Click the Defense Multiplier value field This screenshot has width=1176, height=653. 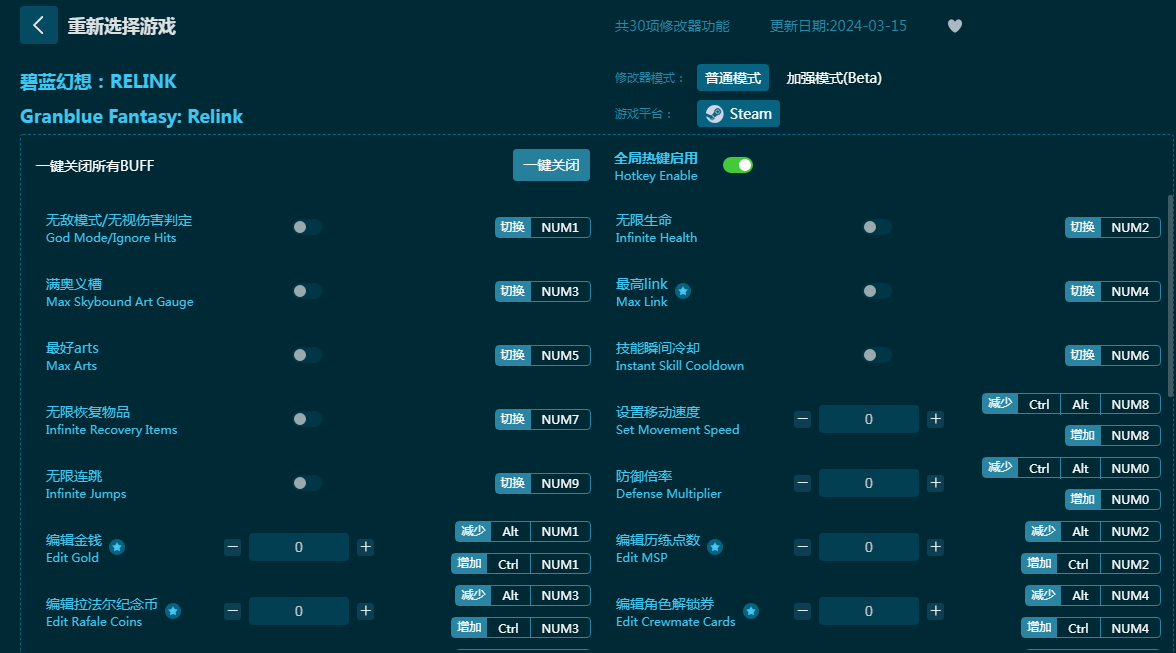pos(868,483)
